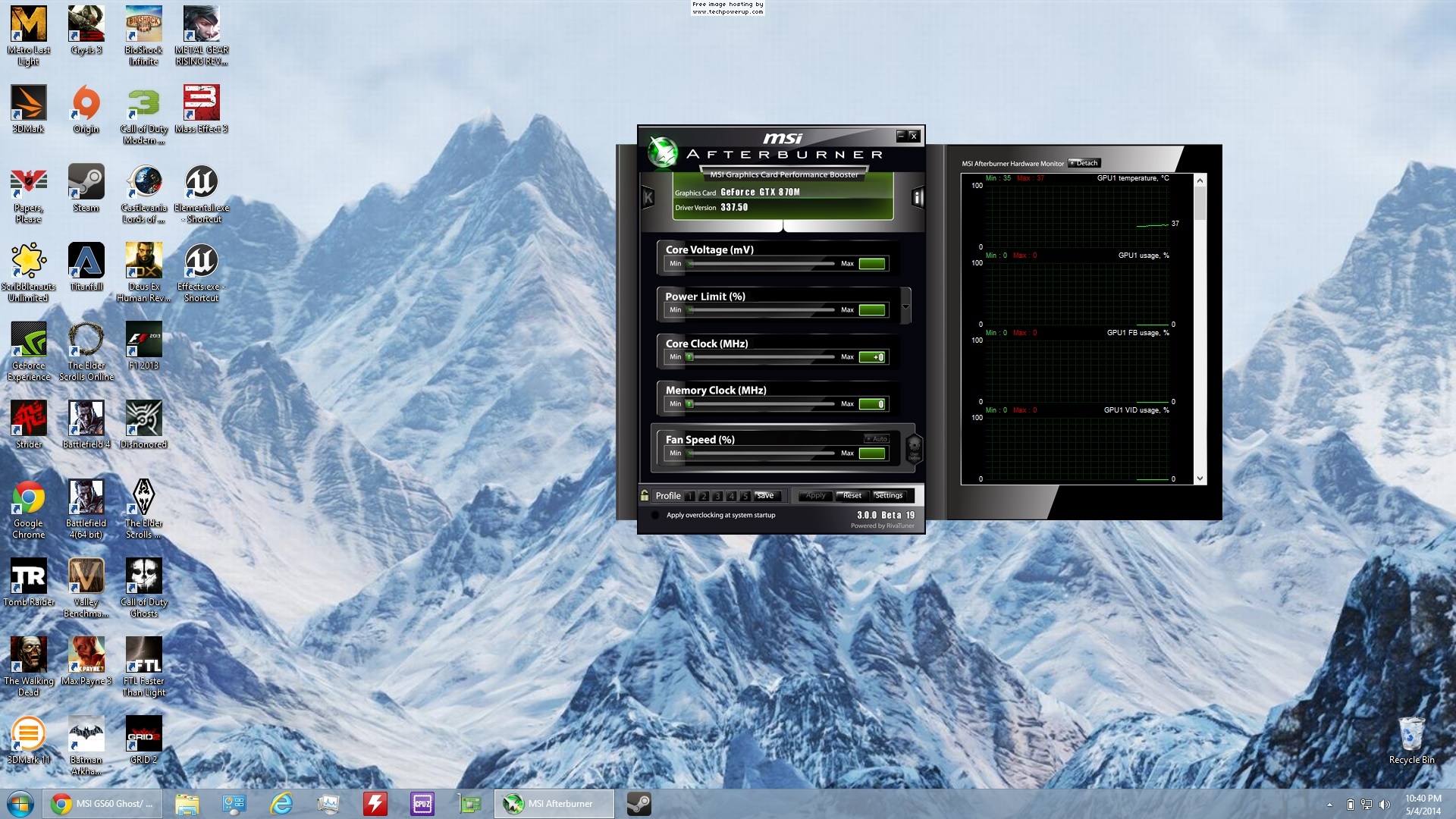This screenshot has width=1456, height=819.
Task: Reset Afterburner settings to default
Action: pos(852,496)
